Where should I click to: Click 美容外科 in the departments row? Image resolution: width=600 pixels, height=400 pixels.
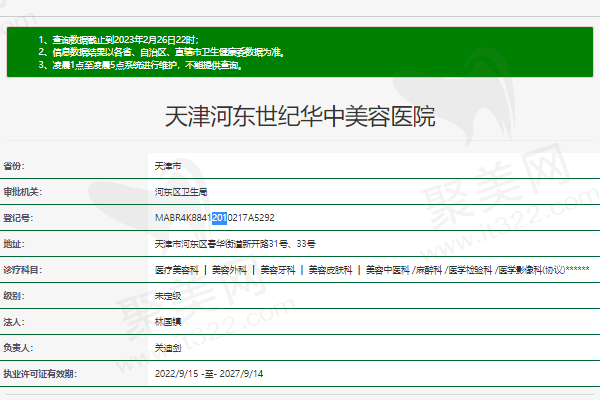229,270
